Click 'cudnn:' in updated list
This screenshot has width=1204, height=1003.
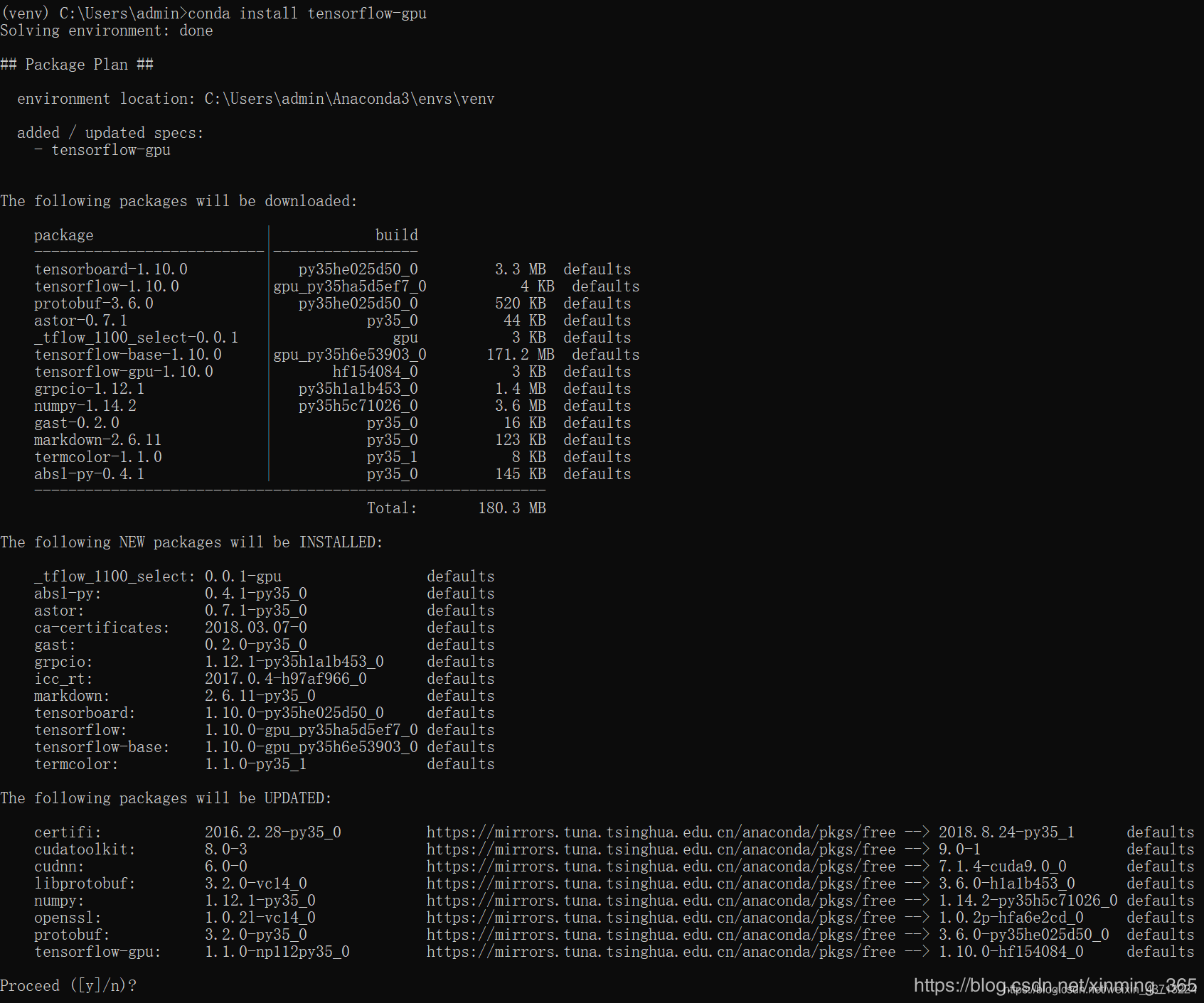click(x=60, y=867)
